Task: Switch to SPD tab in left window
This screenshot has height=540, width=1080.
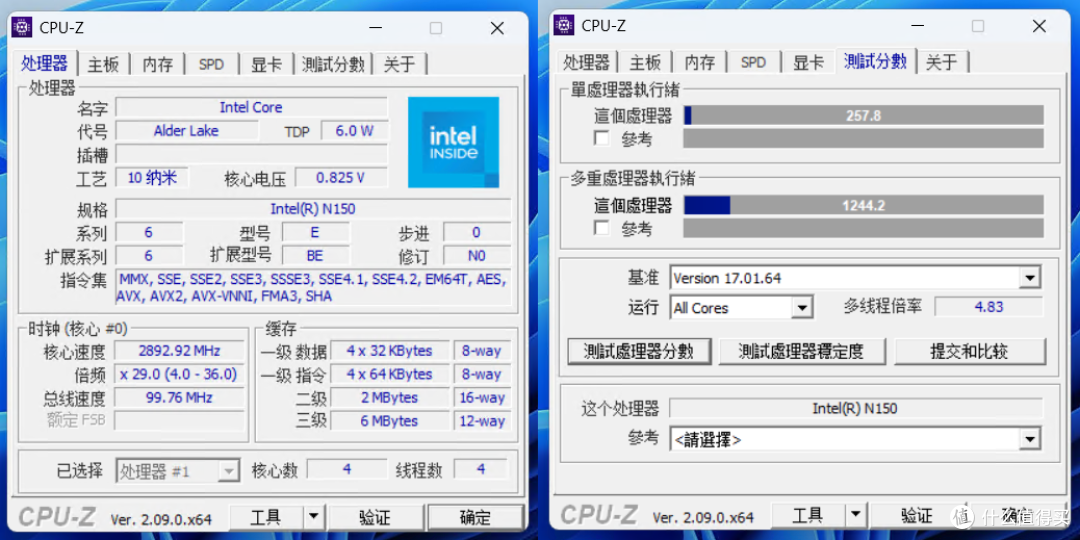Action: point(211,65)
